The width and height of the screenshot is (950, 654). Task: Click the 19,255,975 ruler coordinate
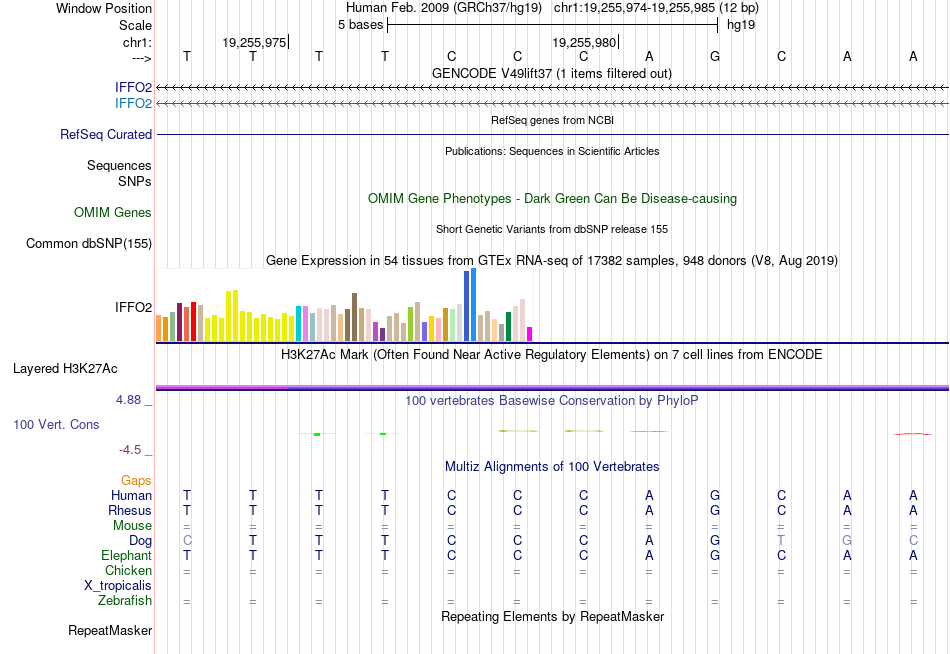click(254, 42)
